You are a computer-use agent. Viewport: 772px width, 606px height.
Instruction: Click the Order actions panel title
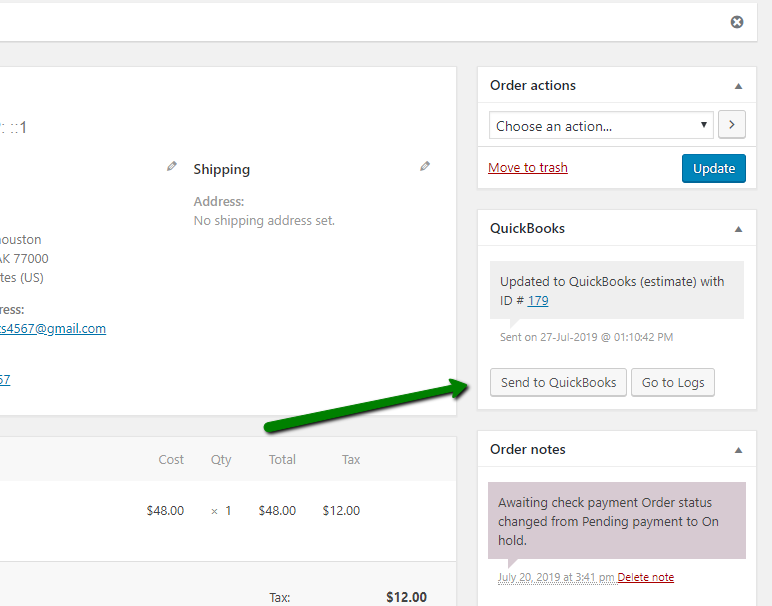point(532,86)
